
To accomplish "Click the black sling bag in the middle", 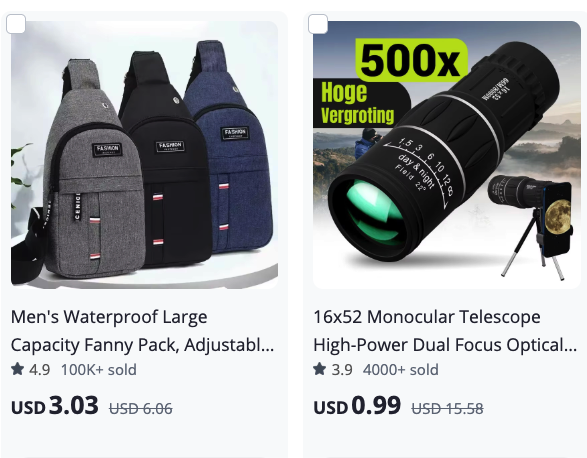I will coord(167,159).
